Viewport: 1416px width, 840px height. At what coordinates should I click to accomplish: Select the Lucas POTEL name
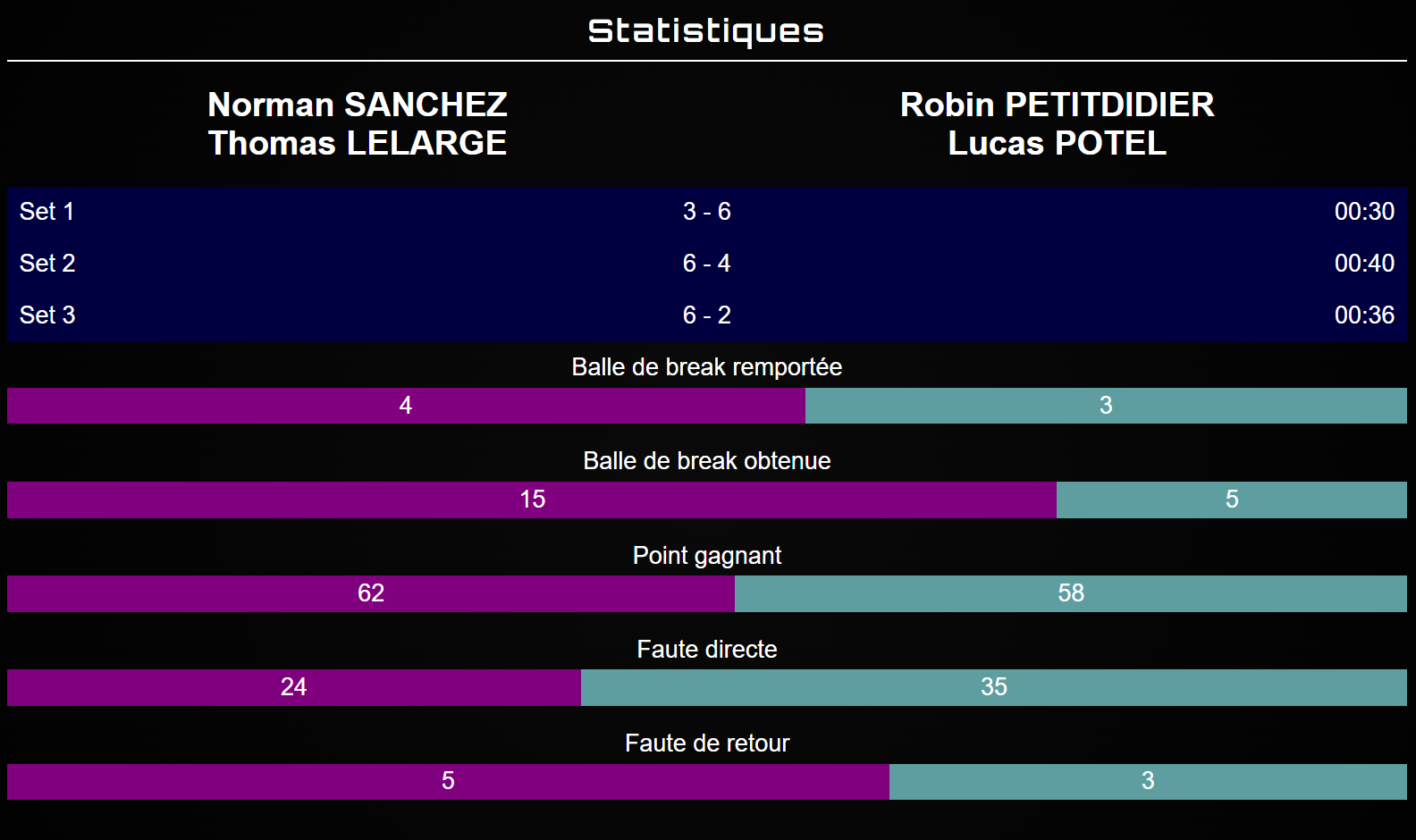(x=1057, y=143)
